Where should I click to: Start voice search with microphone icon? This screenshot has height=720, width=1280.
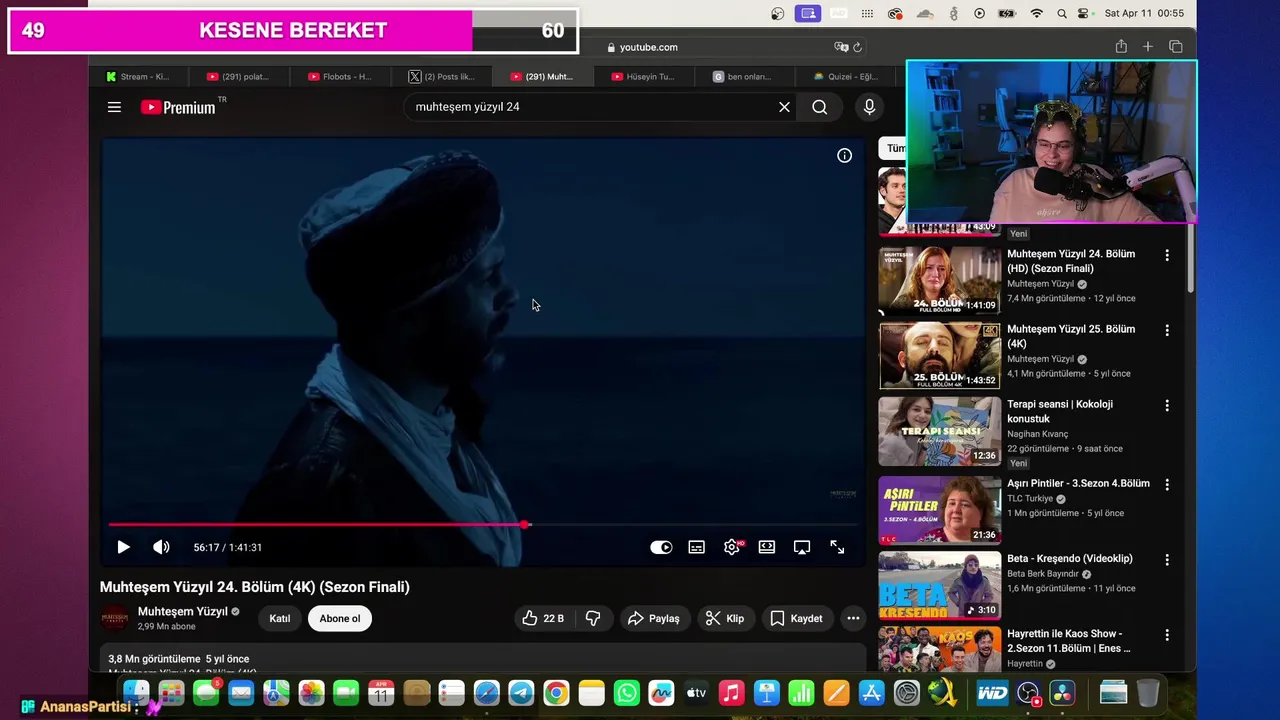point(869,107)
